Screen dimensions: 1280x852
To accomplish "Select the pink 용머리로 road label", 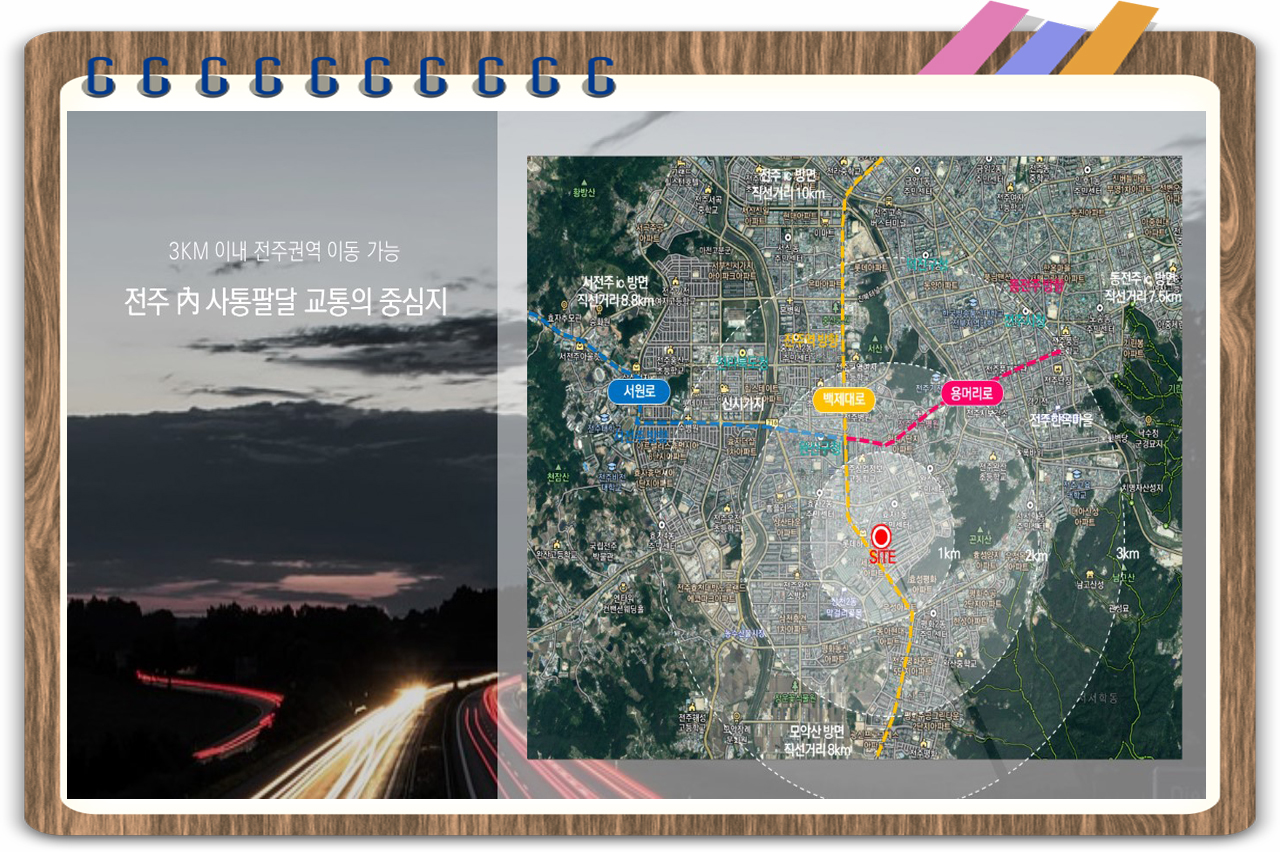I will (x=971, y=394).
